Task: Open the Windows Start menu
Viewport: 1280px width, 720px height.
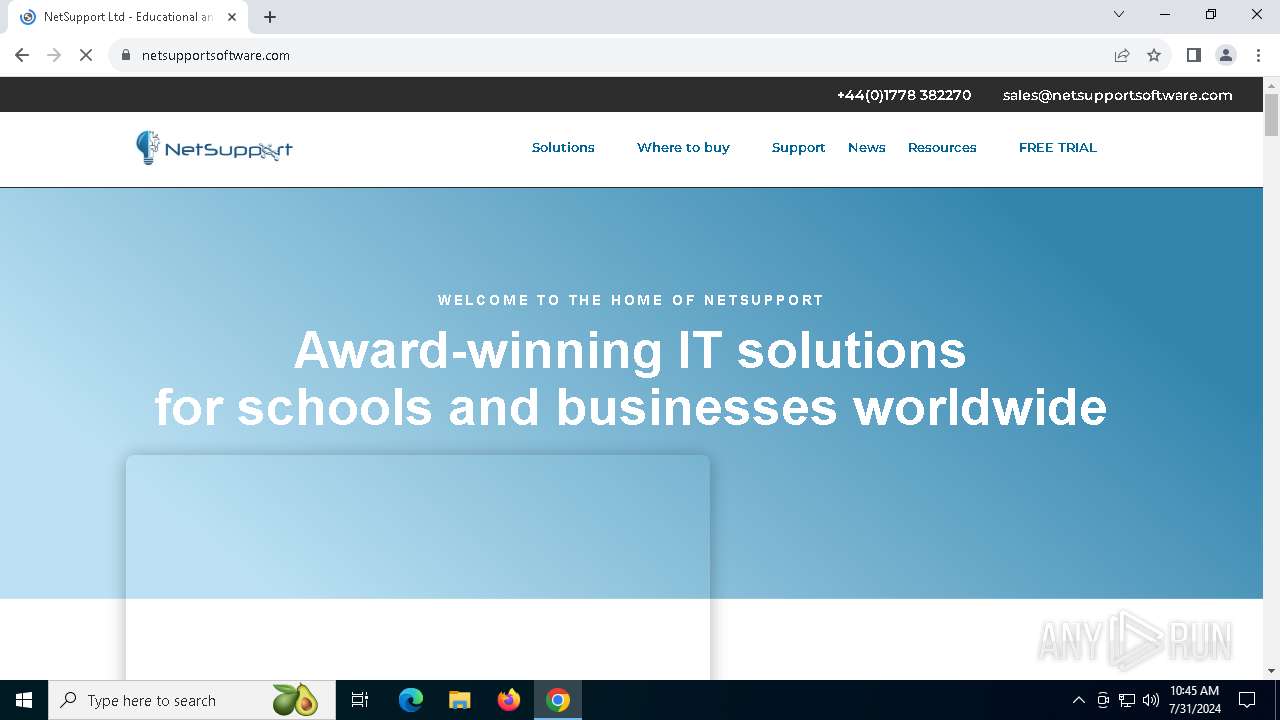Action: click(24, 700)
